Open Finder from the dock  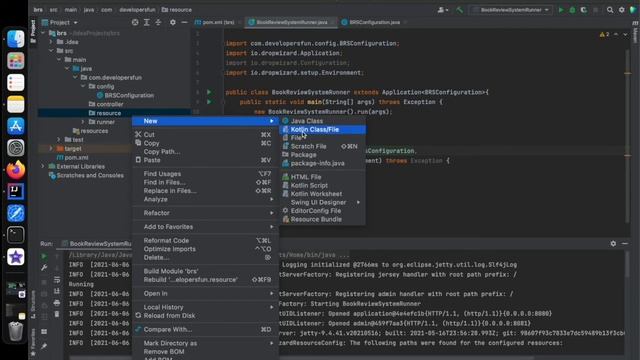click(16, 39)
